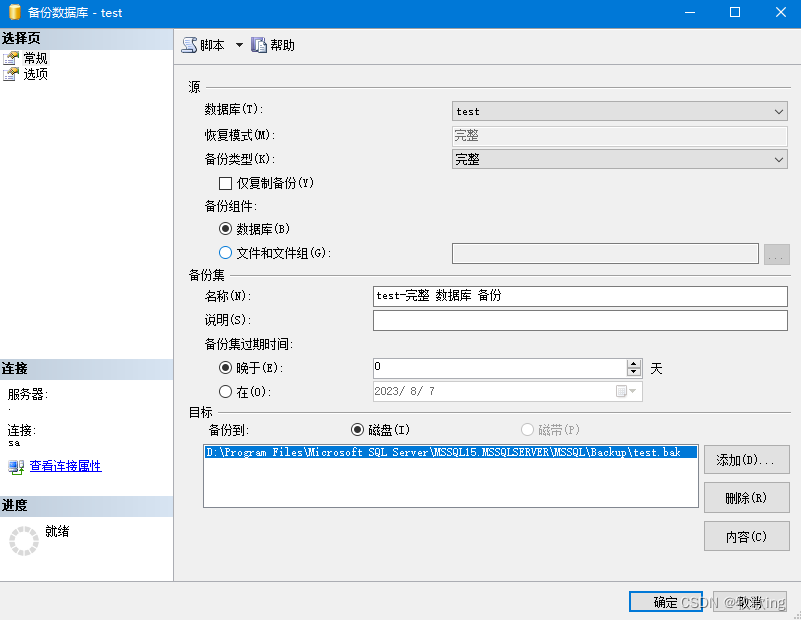Click the 帮助 help icon

[258, 45]
